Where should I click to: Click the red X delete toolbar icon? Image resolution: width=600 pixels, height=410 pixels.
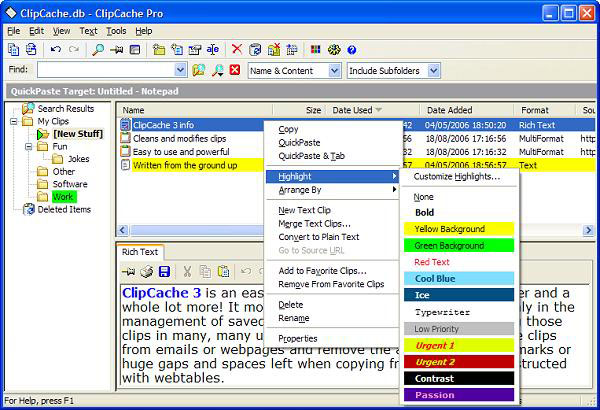(237, 49)
